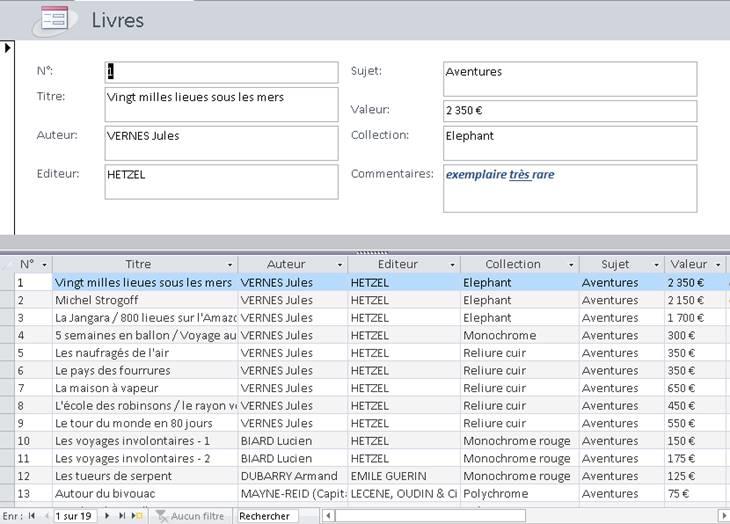730x524 pixels.
Task: Click the record selector arrow at left
Action: 8,47
